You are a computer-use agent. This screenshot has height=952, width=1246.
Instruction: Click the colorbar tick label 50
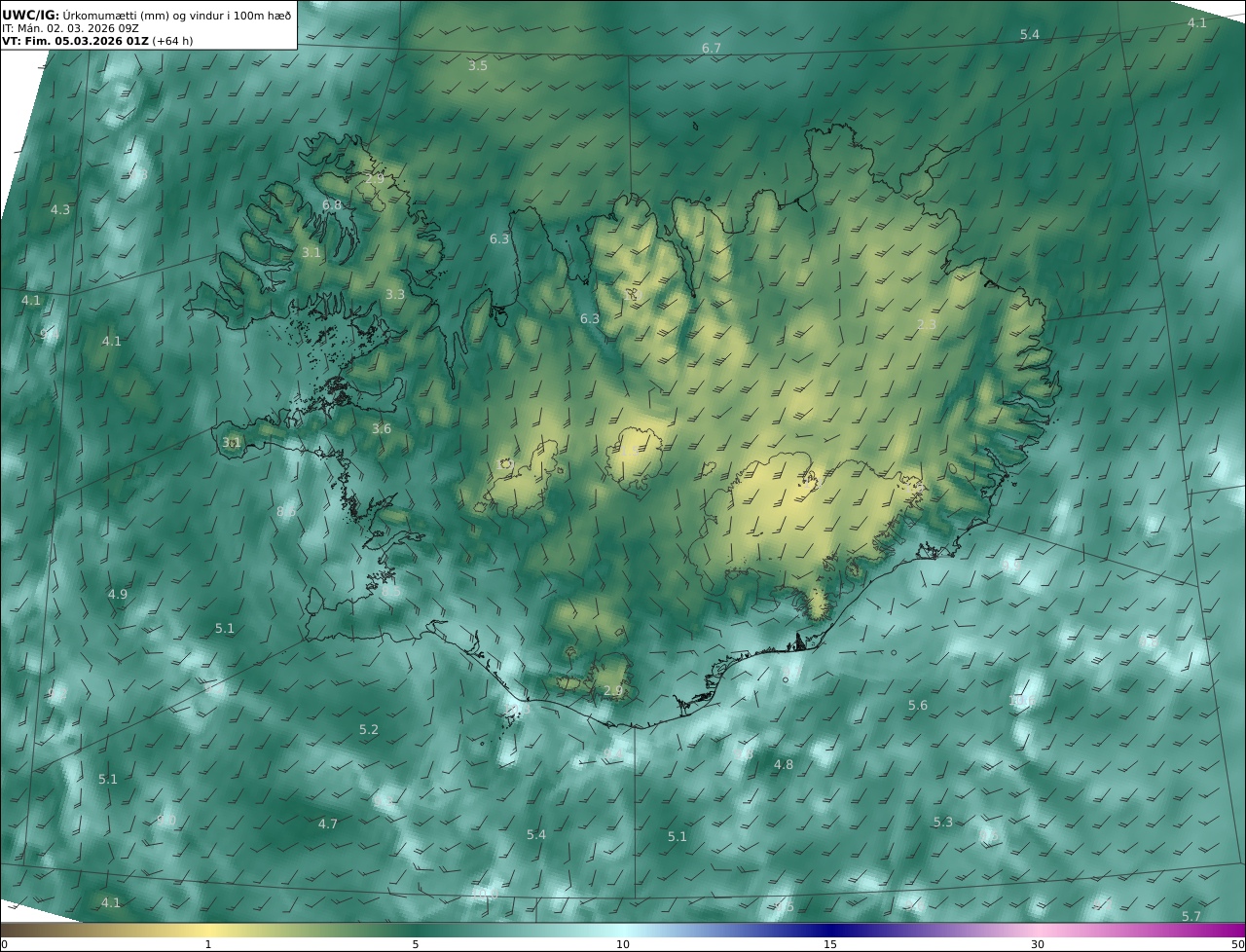(x=1238, y=944)
